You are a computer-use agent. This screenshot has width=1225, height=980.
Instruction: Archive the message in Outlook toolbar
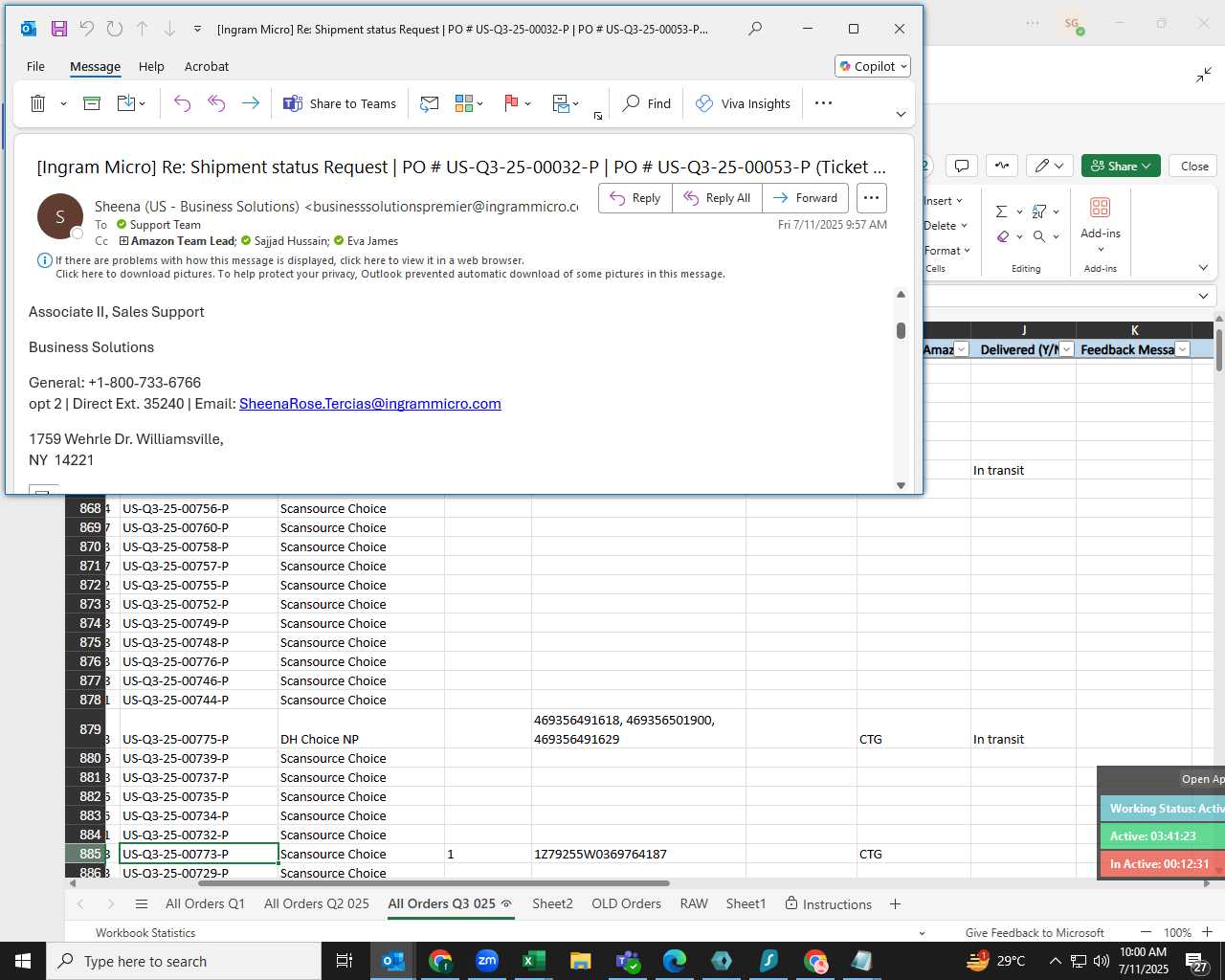(92, 103)
